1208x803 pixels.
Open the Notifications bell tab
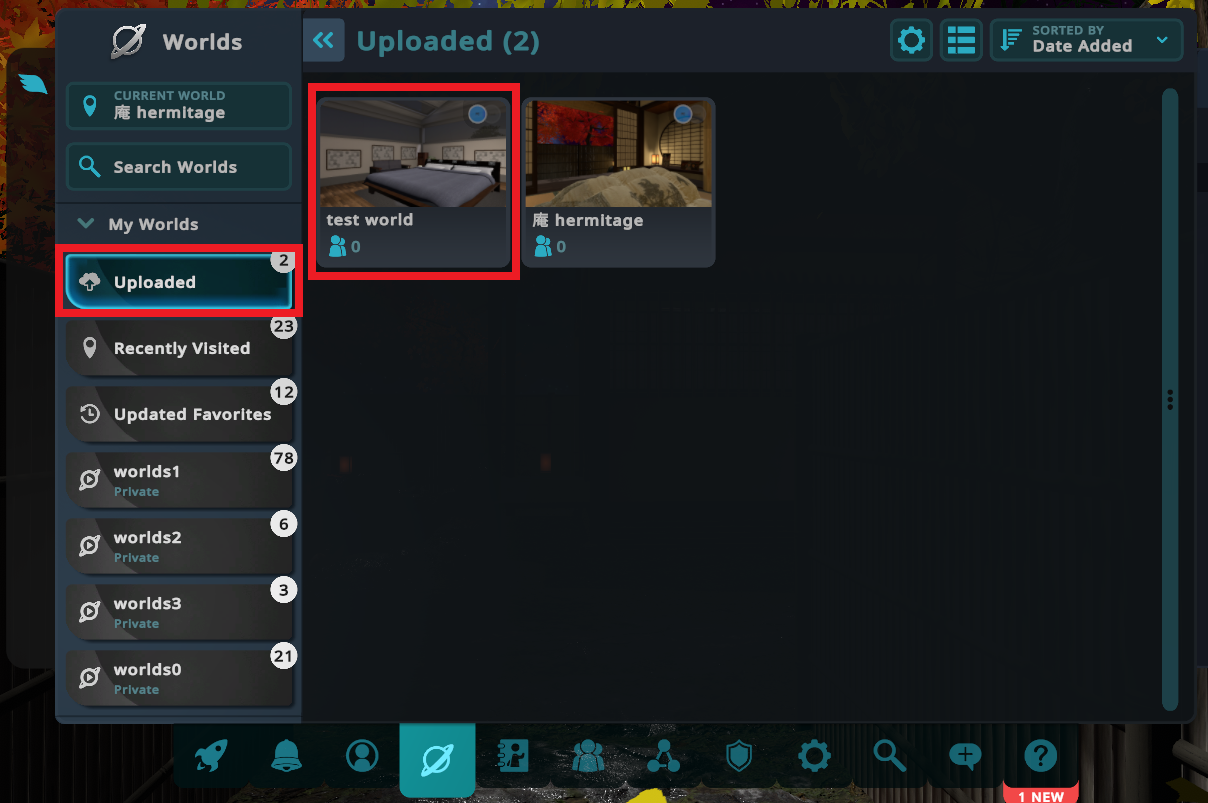286,756
